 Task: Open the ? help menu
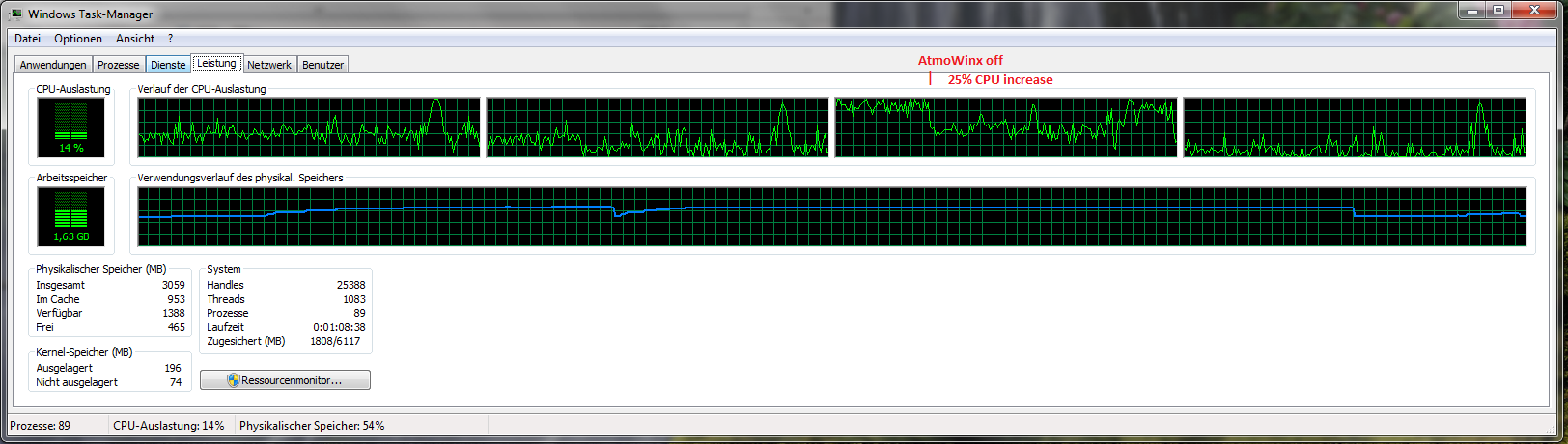[x=171, y=39]
